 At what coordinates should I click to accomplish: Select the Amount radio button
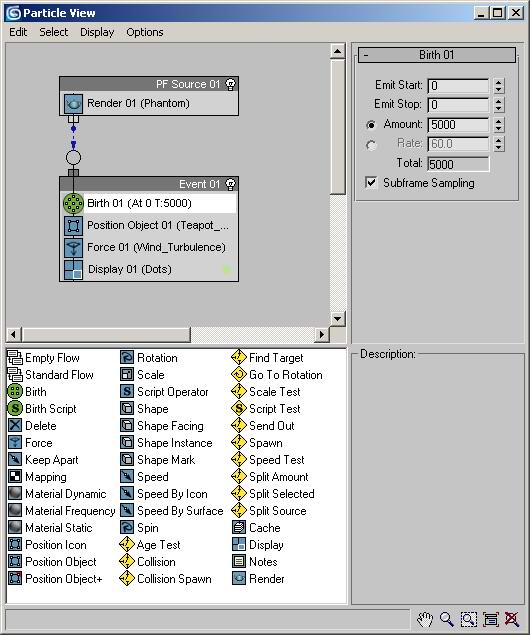(371, 125)
